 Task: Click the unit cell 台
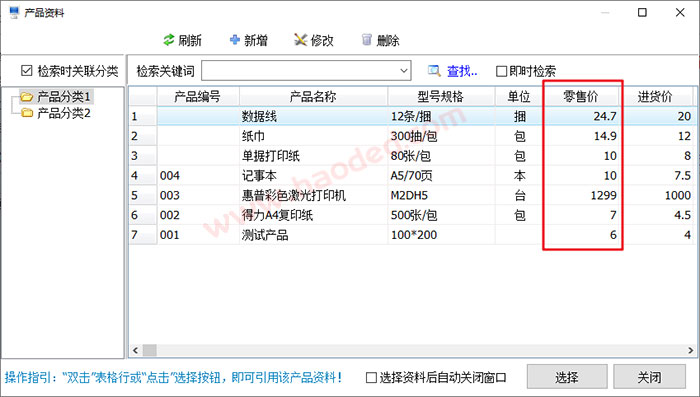pos(519,195)
